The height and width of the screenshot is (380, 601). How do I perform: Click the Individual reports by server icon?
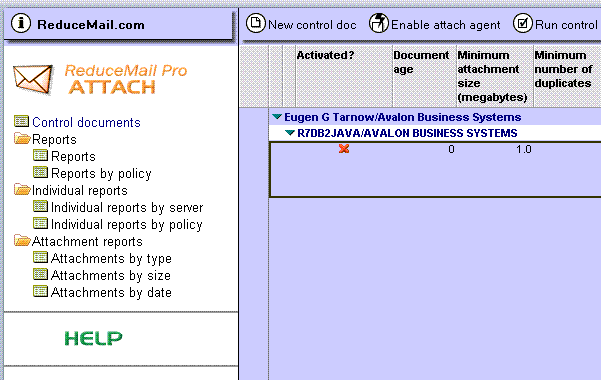(40, 206)
